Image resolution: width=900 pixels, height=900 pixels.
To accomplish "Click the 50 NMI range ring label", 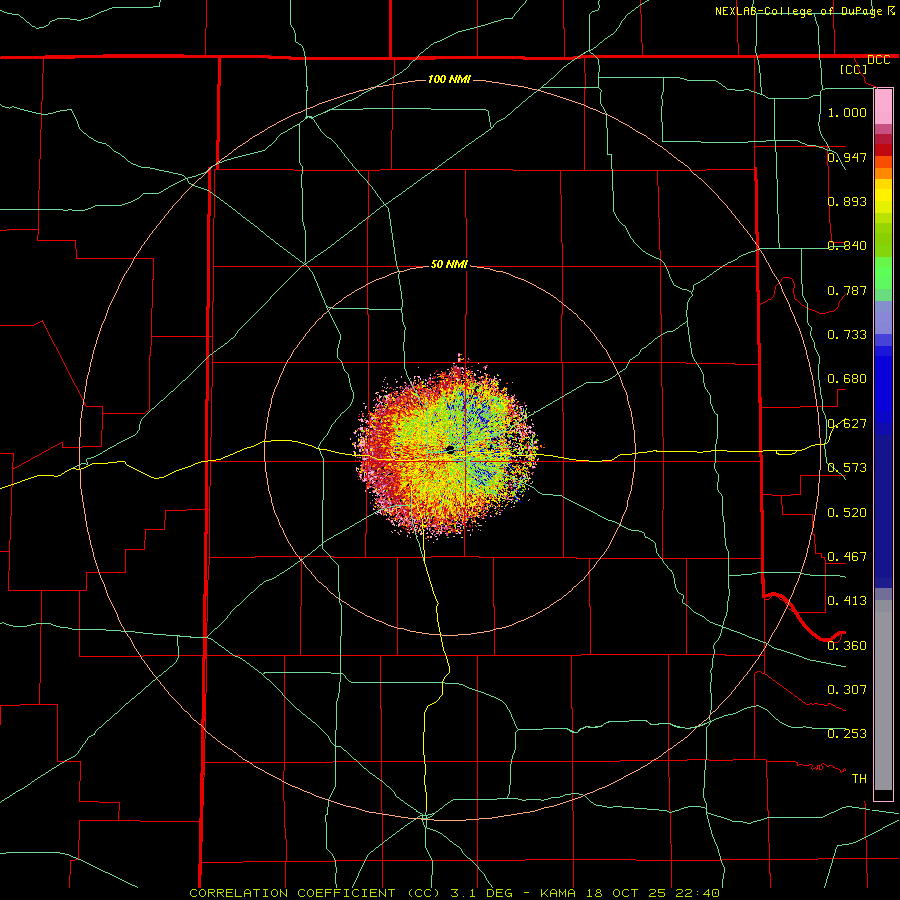I will [449, 264].
